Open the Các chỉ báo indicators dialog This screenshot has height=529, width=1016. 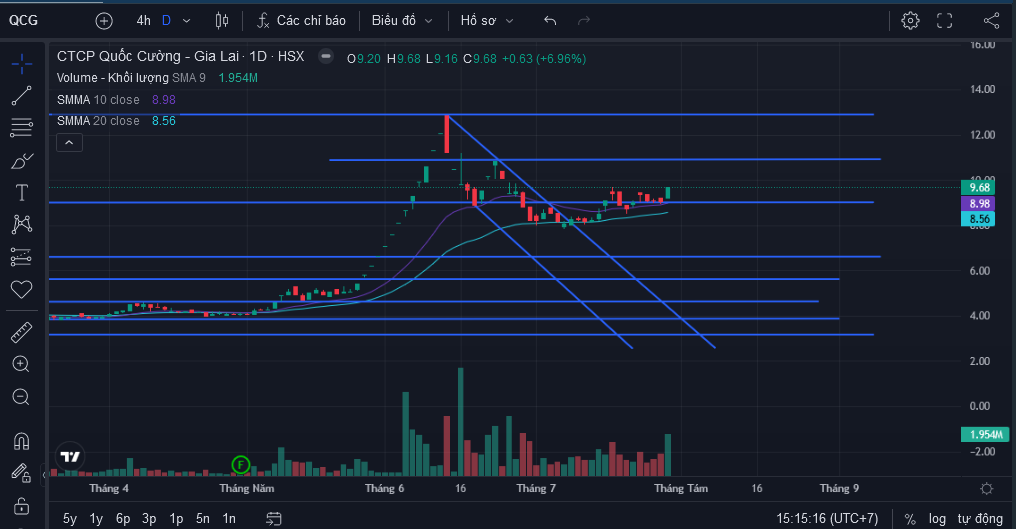tap(301, 21)
